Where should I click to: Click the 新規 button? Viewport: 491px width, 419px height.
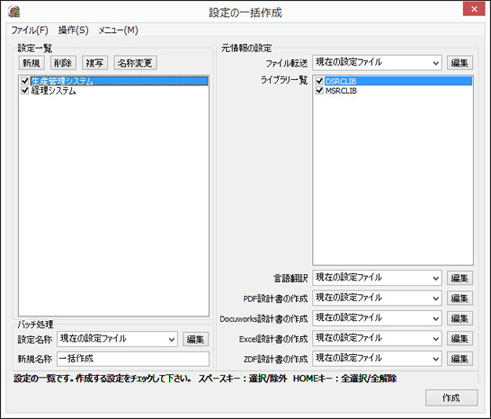pos(31,63)
